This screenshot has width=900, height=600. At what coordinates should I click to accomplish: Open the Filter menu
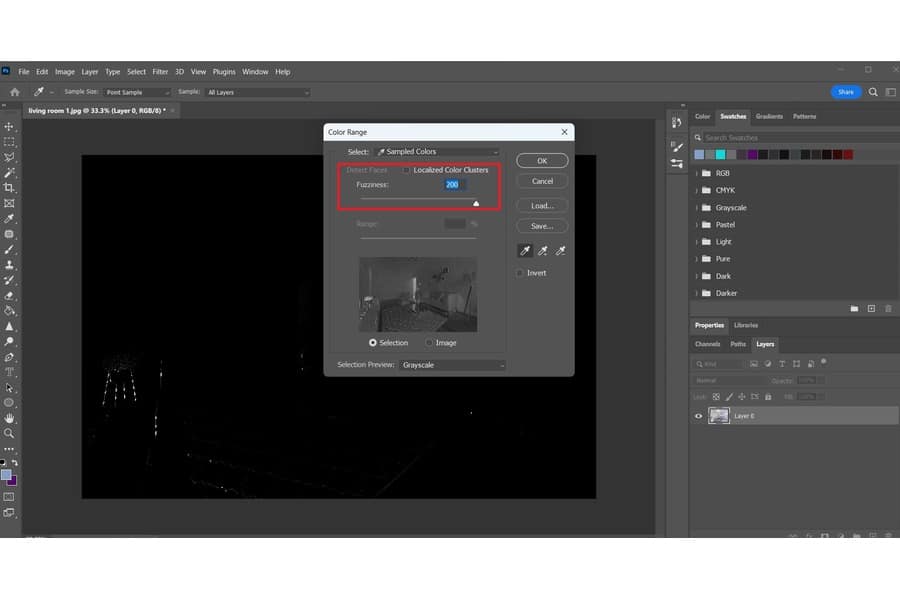pyautogui.click(x=160, y=72)
